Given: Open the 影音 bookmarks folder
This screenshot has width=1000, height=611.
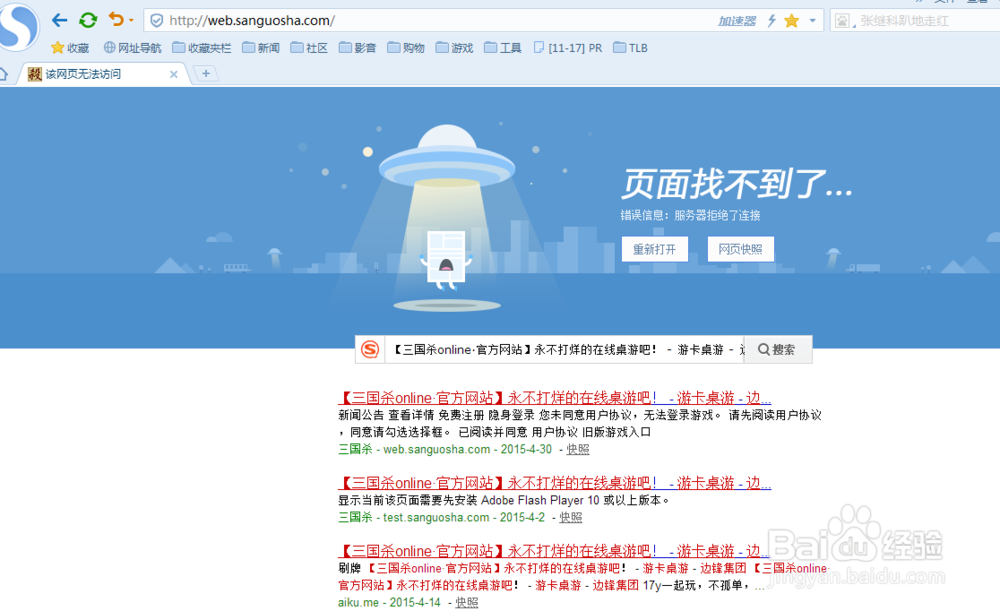Looking at the screenshot, I should pyautogui.click(x=357, y=48).
